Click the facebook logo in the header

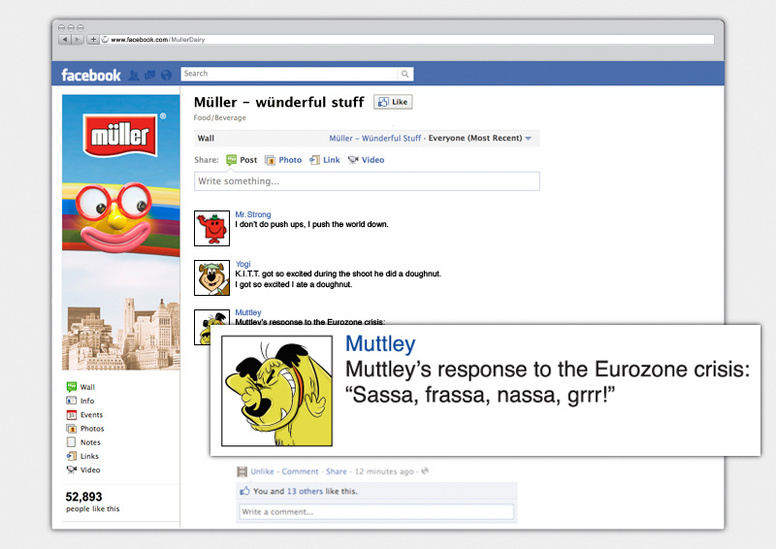(91, 75)
